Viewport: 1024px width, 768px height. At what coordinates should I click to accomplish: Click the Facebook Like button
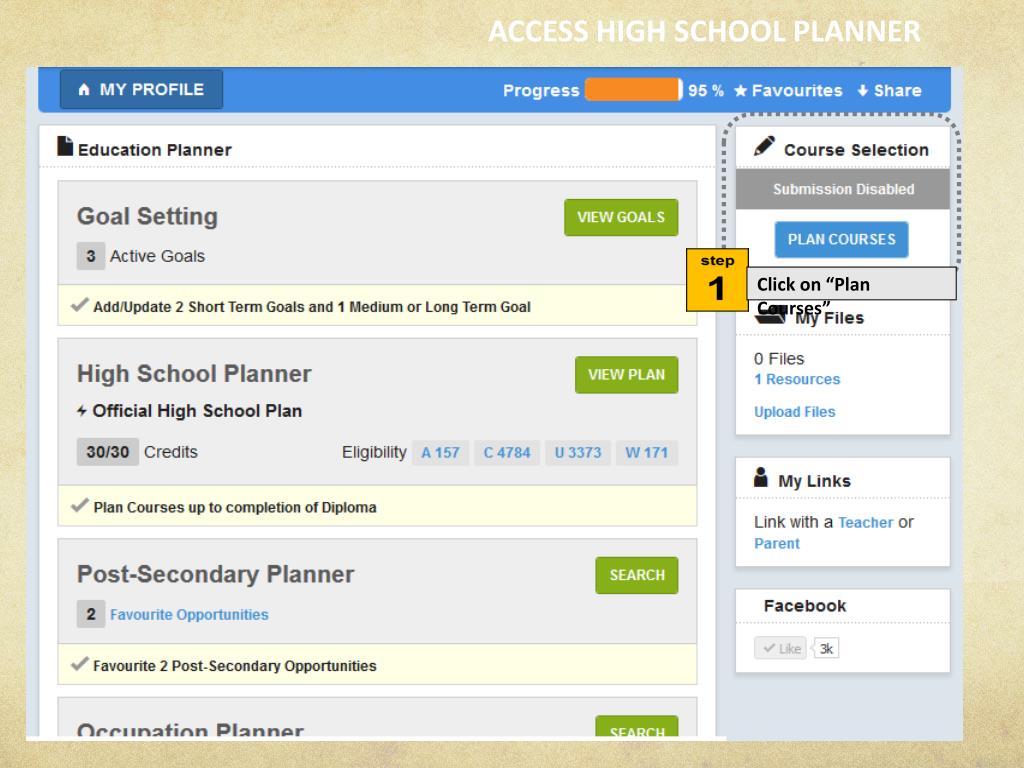pyautogui.click(x=780, y=648)
